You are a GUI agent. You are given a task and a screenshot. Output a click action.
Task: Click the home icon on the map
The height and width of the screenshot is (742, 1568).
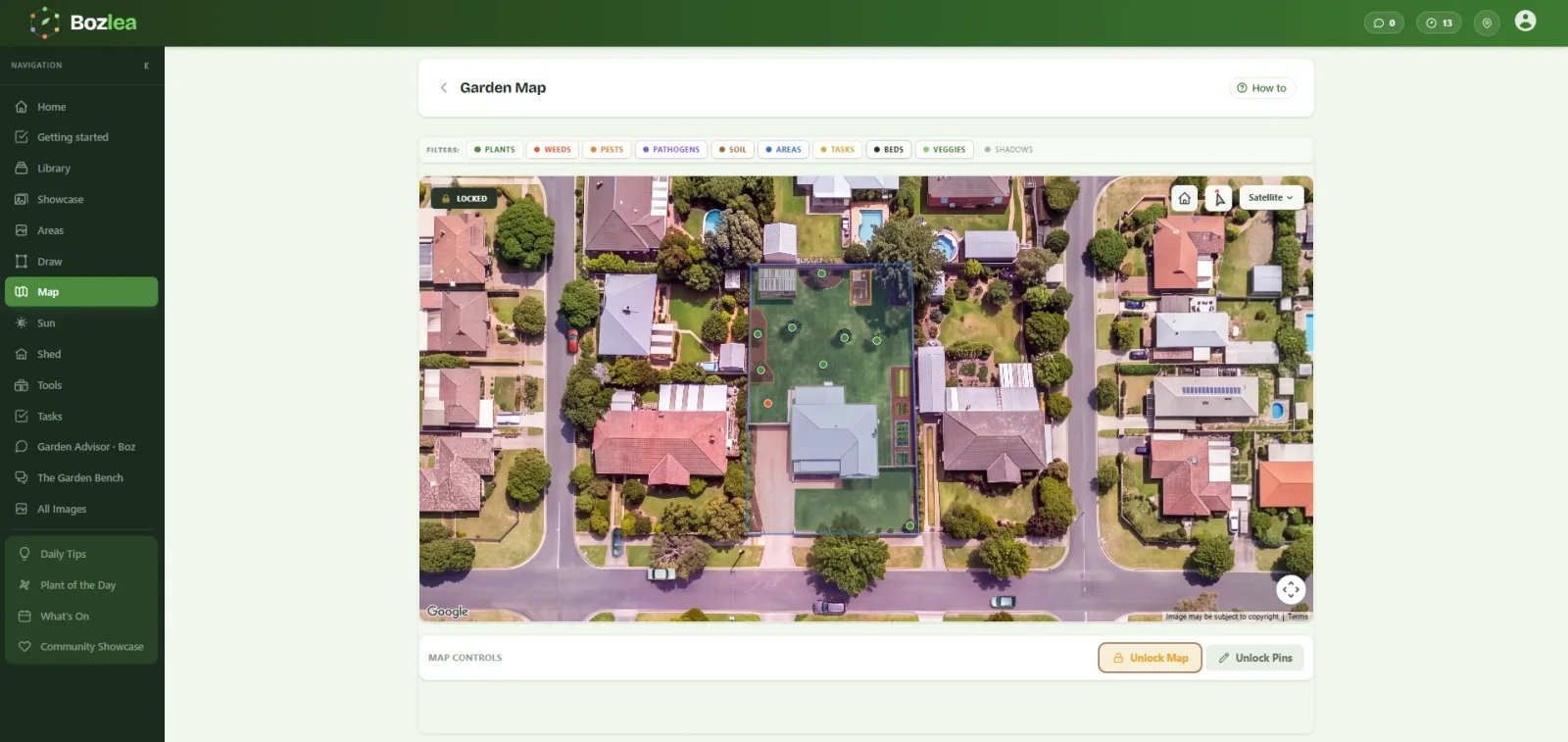(x=1184, y=198)
